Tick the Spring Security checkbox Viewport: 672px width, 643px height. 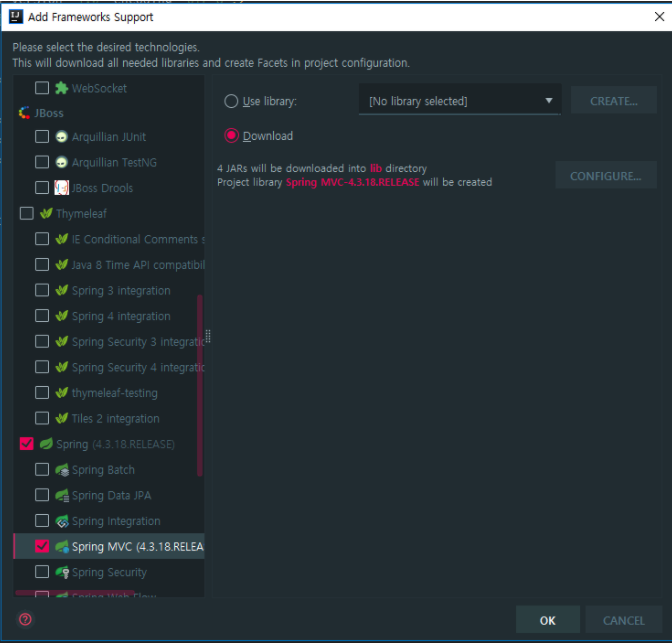coord(42,572)
